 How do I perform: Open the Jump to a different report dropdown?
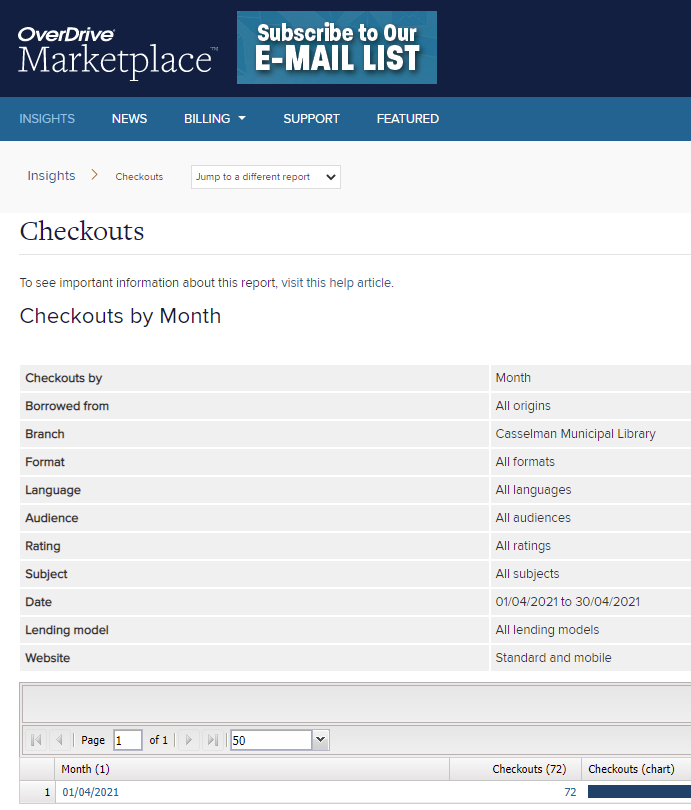tap(266, 177)
